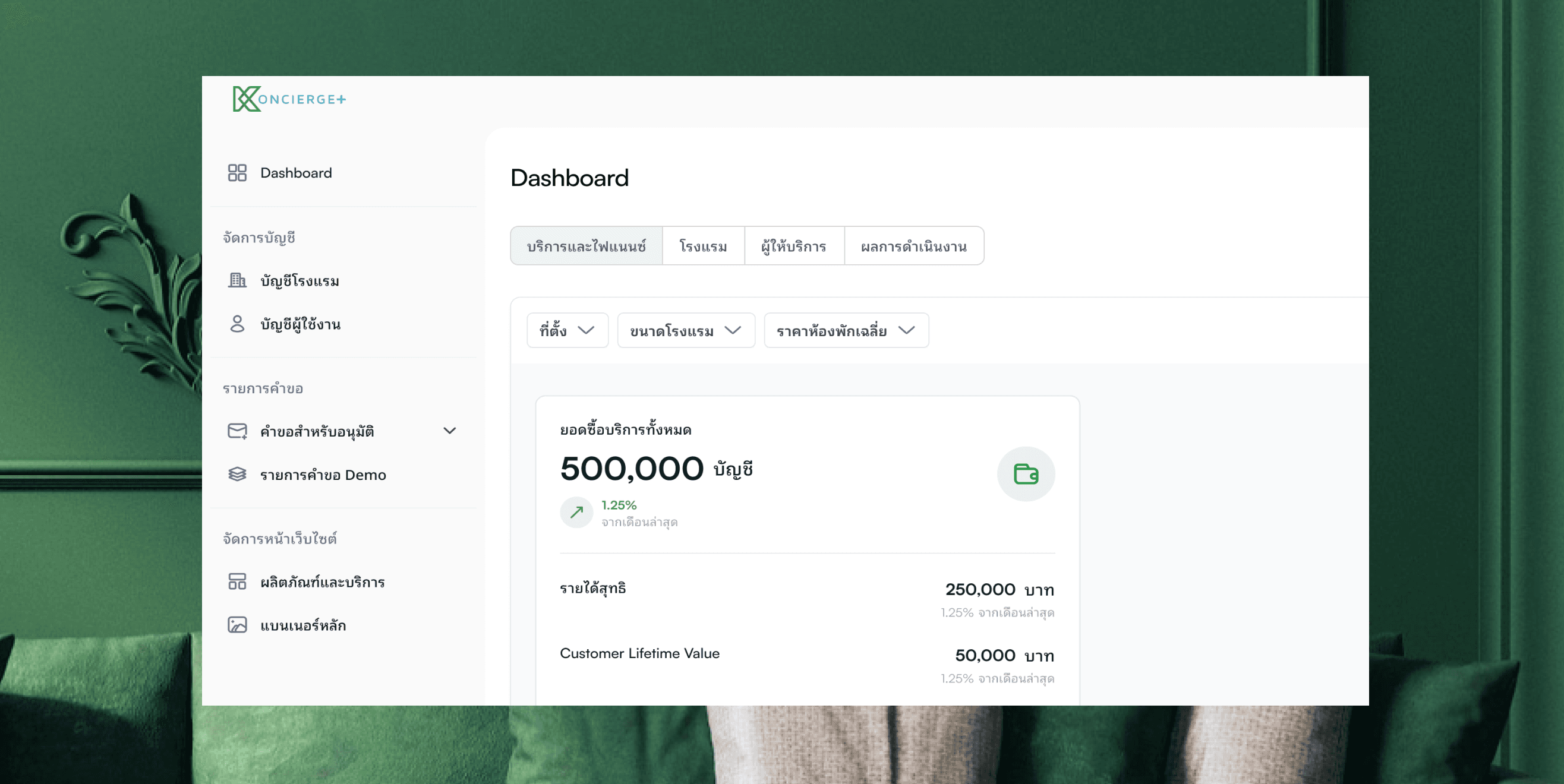Select the บริการและไฟแนนซ์ tab

(586, 246)
